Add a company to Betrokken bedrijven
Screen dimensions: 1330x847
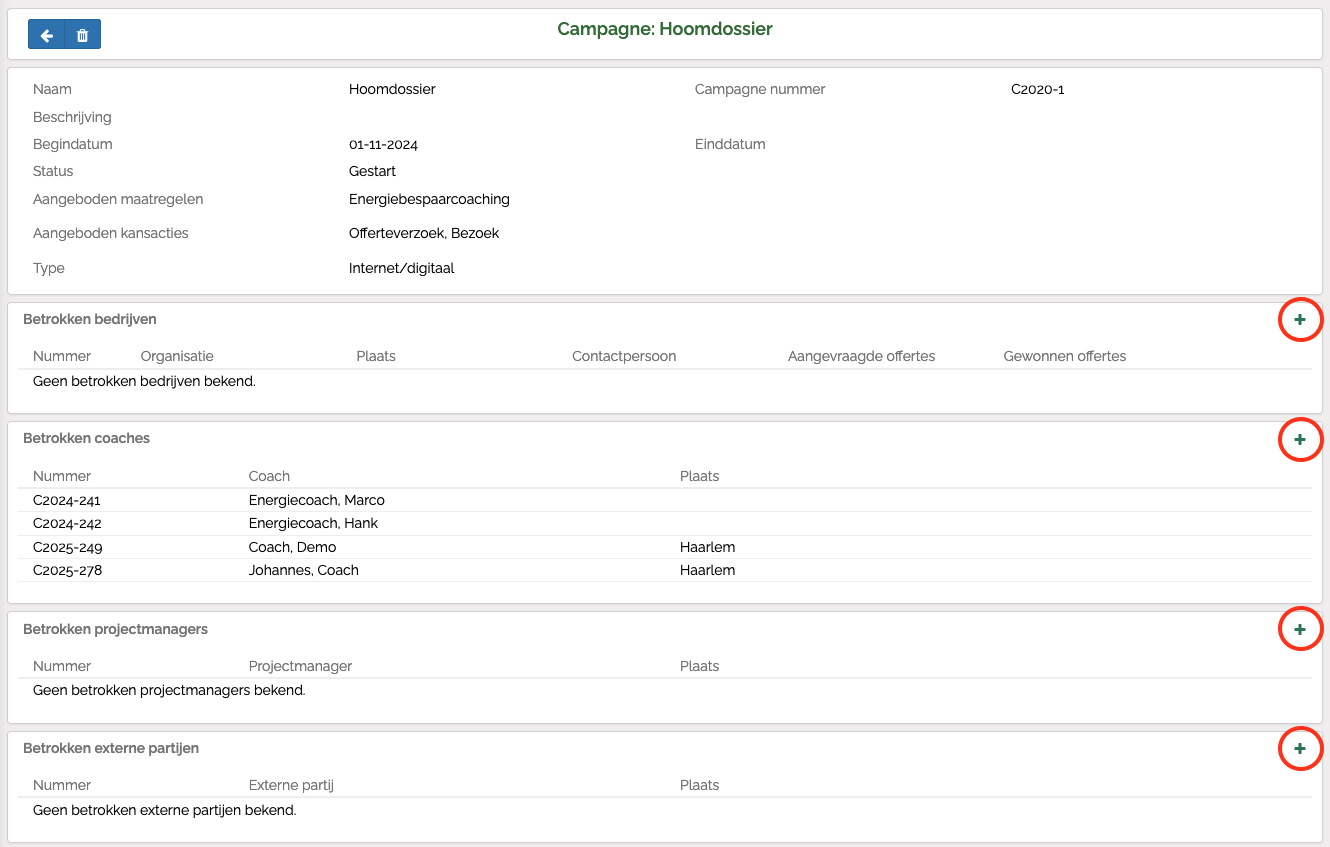[1300, 320]
